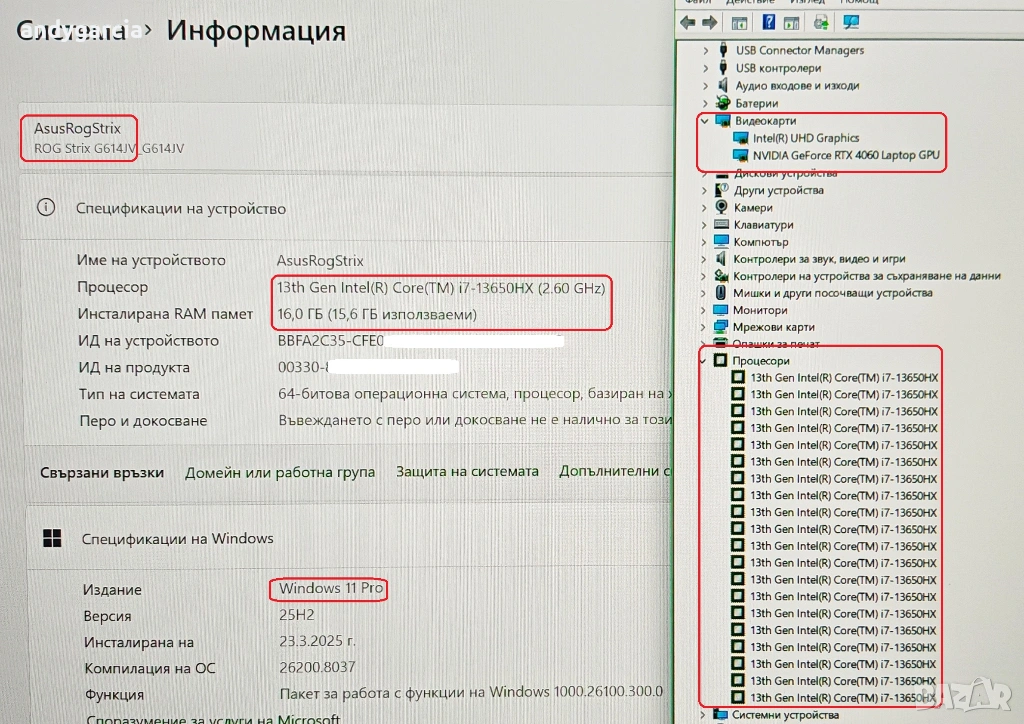Open Защита на системата link

pos(467,471)
